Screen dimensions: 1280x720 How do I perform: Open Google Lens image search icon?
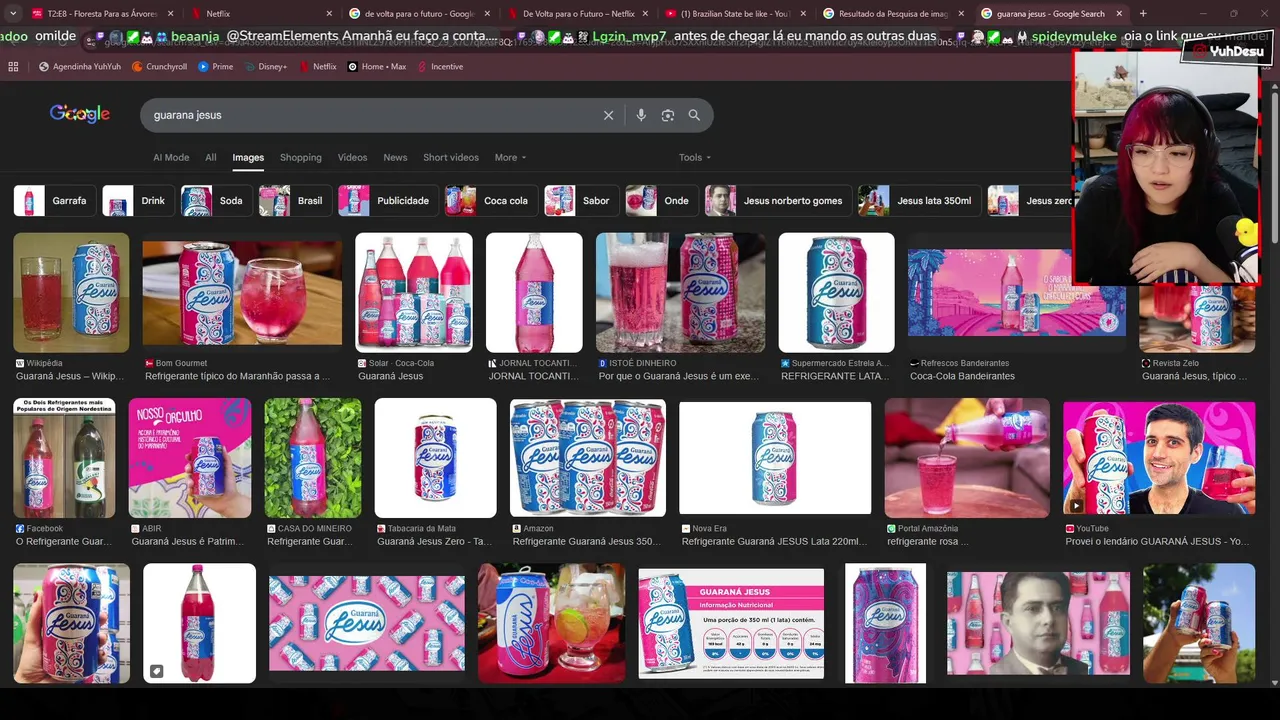(668, 115)
